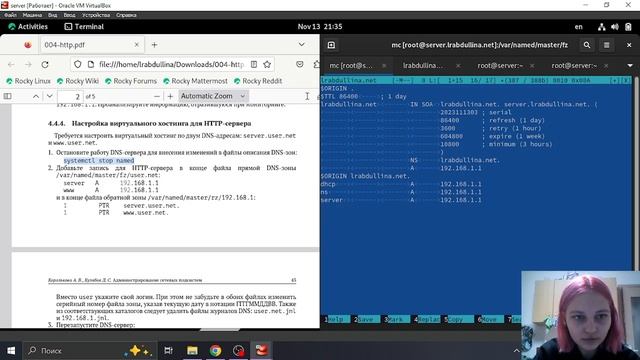Open Rocky Mattermost bookmark
The height and width of the screenshot is (360, 640).
195,81
